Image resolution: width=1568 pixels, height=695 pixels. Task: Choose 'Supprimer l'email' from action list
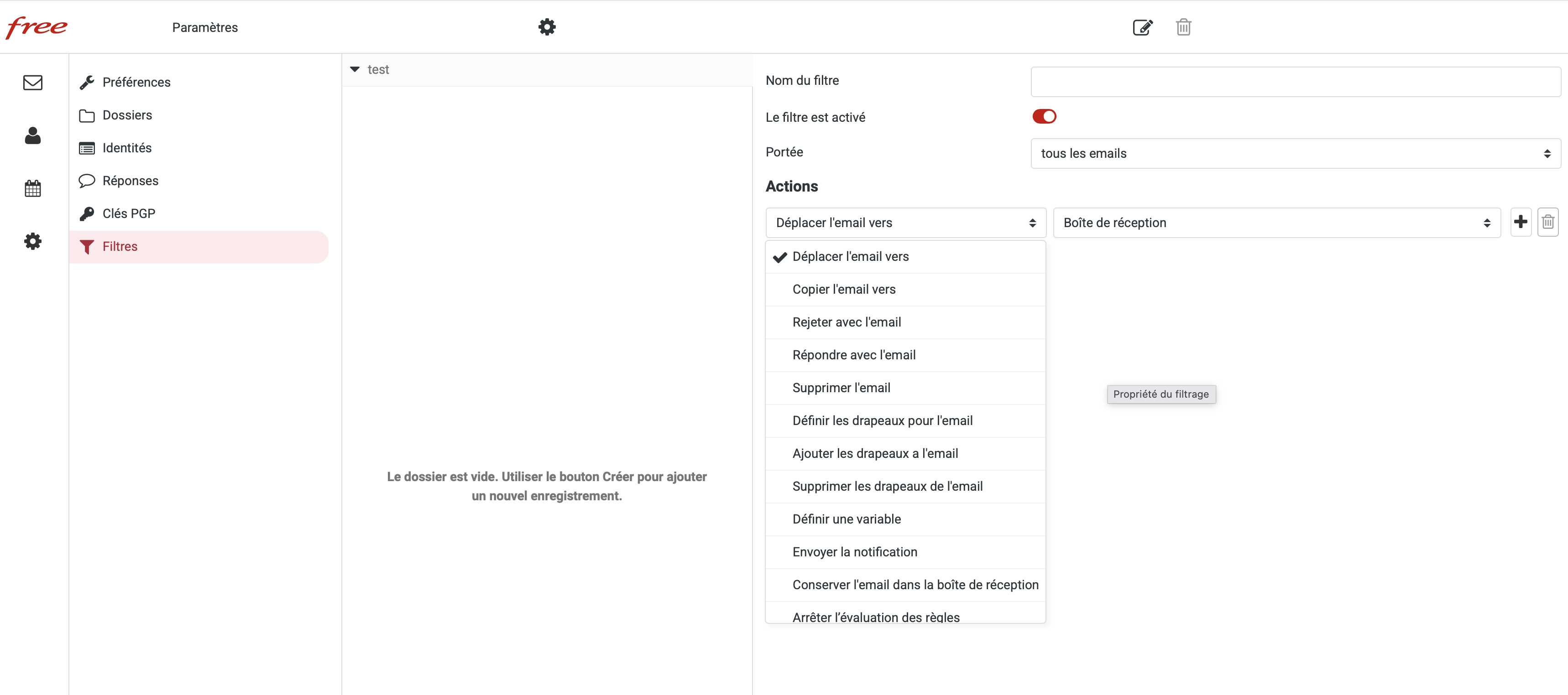click(841, 388)
